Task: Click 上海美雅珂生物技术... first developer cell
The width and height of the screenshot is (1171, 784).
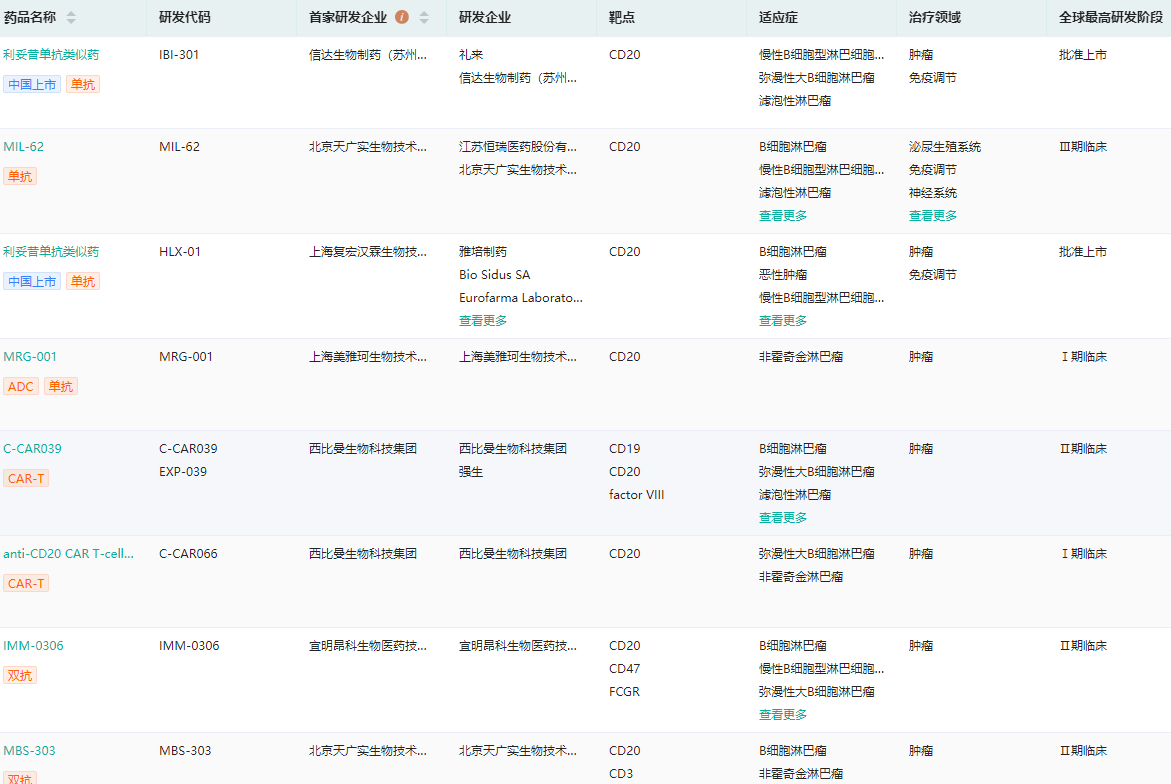Action: [x=368, y=357]
